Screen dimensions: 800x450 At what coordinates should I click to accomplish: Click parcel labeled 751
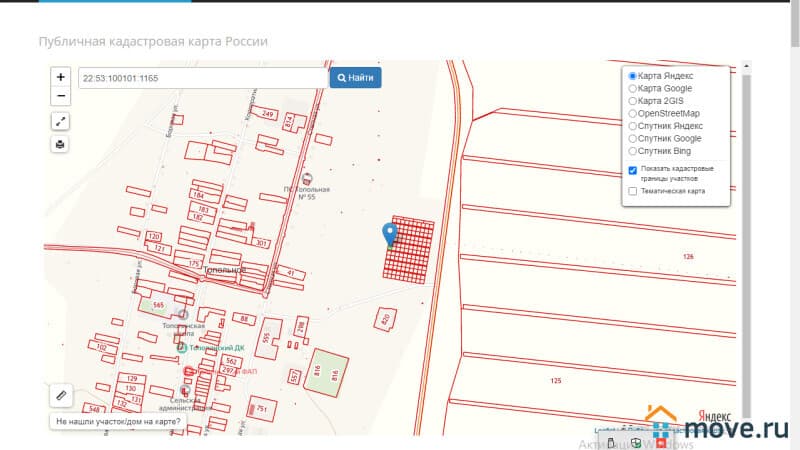pos(262,409)
